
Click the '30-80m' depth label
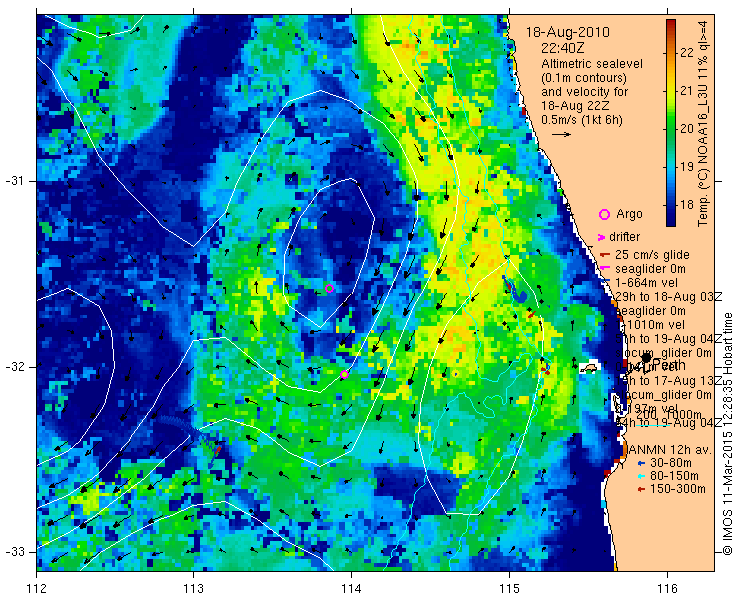point(671,463)
